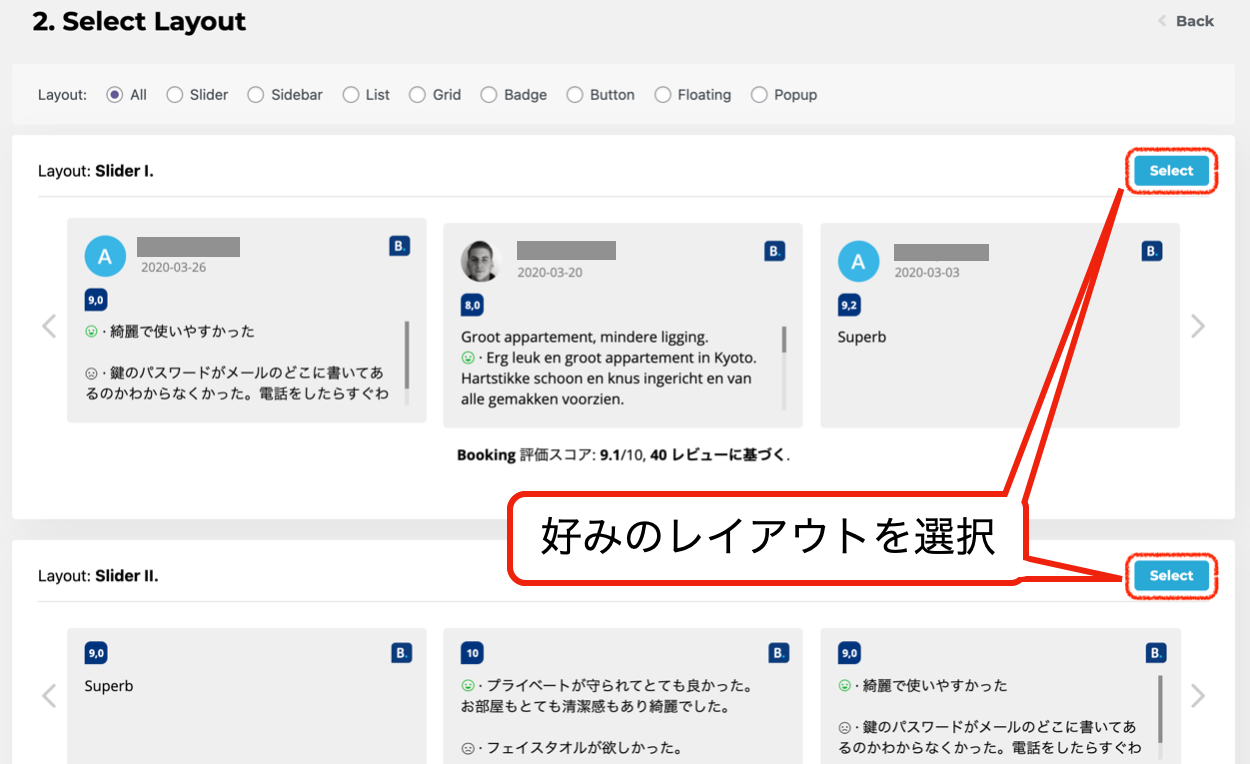Select the Sidebar layout radio option
Screen dimensions: 1250x764
(x=255, y=95)
